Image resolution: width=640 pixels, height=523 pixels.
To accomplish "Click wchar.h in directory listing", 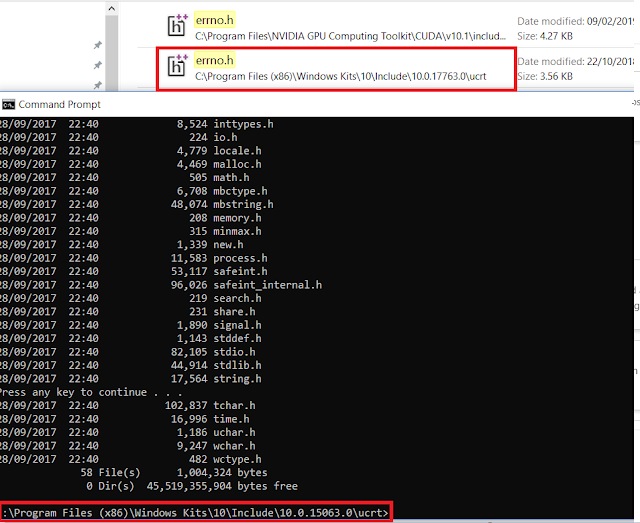I will click(234, 446).
